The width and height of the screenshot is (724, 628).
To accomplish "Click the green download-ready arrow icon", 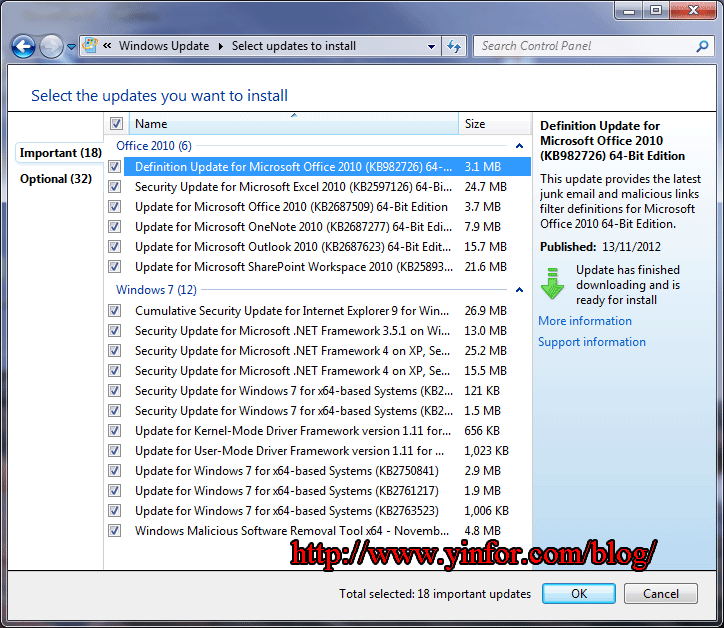I will [552, 284].
